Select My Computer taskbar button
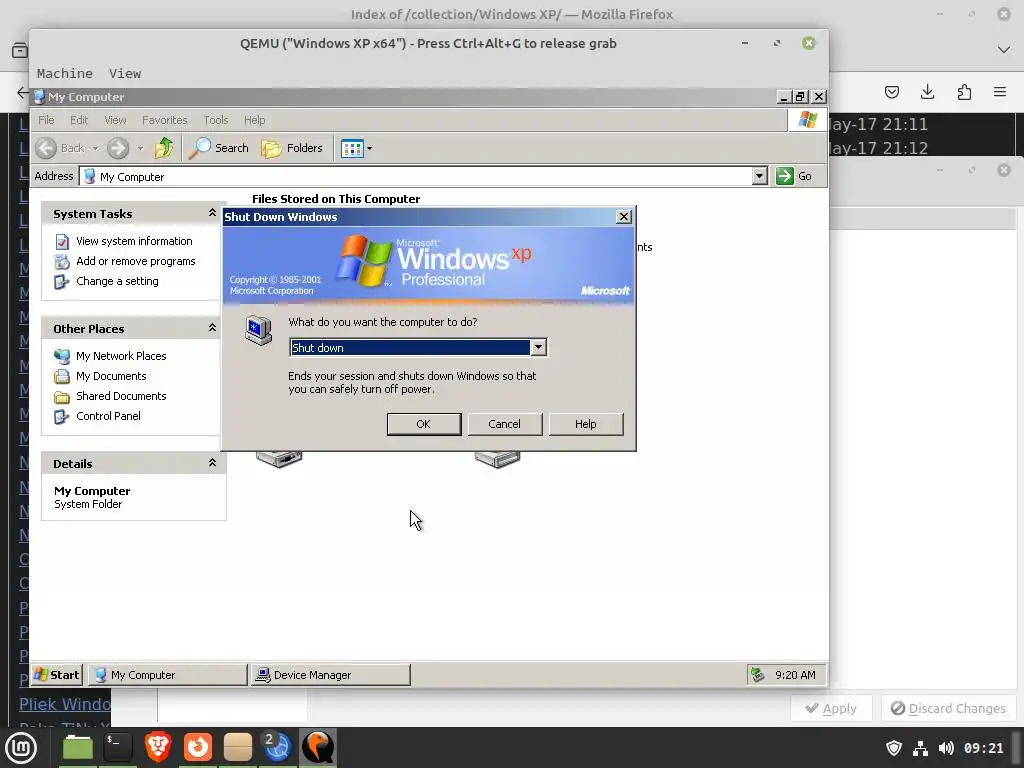This screenshot has height=768, width=1024. click(x=168, y=675)
